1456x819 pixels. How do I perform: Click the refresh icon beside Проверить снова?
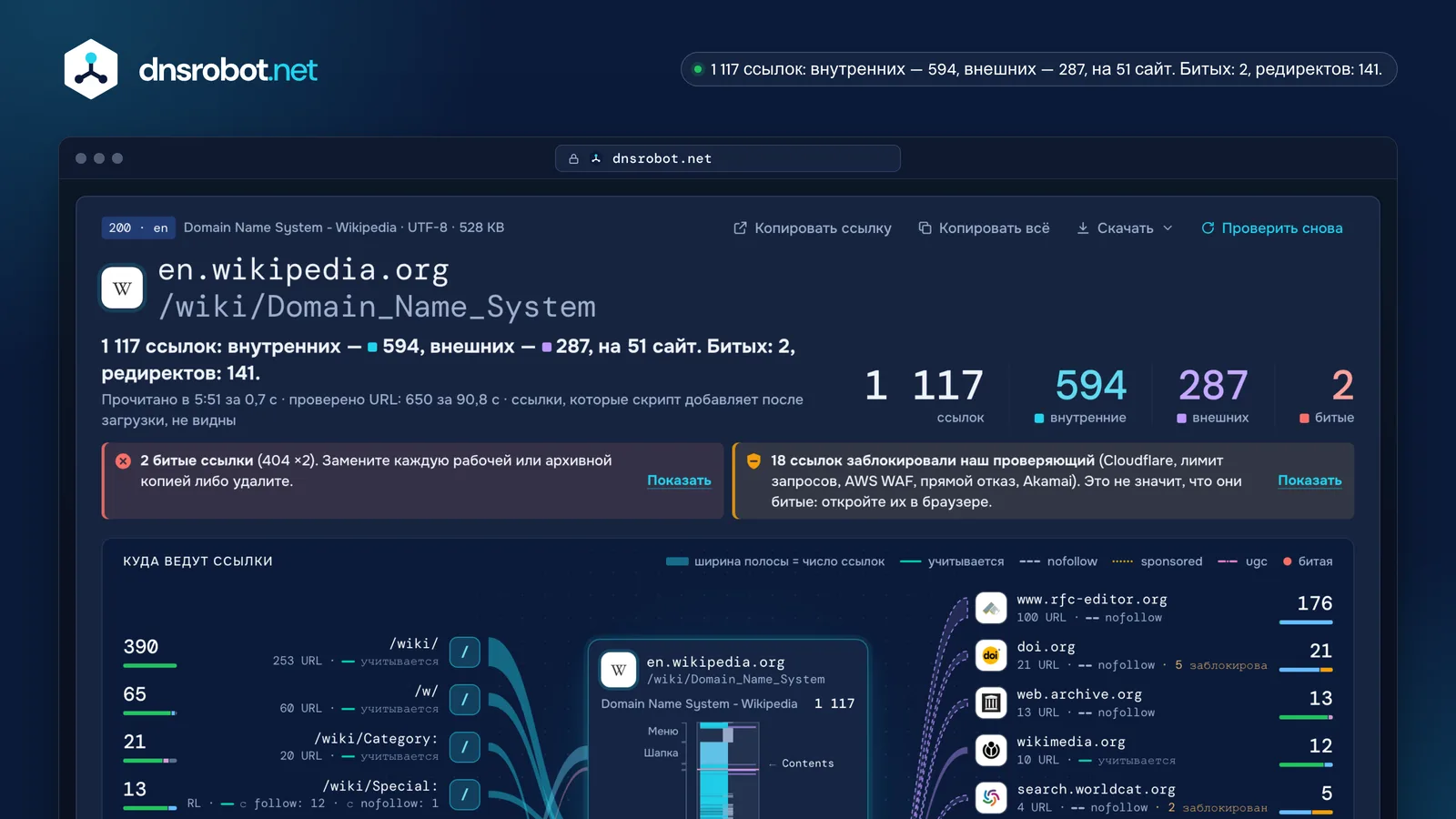coord(1208,228)
